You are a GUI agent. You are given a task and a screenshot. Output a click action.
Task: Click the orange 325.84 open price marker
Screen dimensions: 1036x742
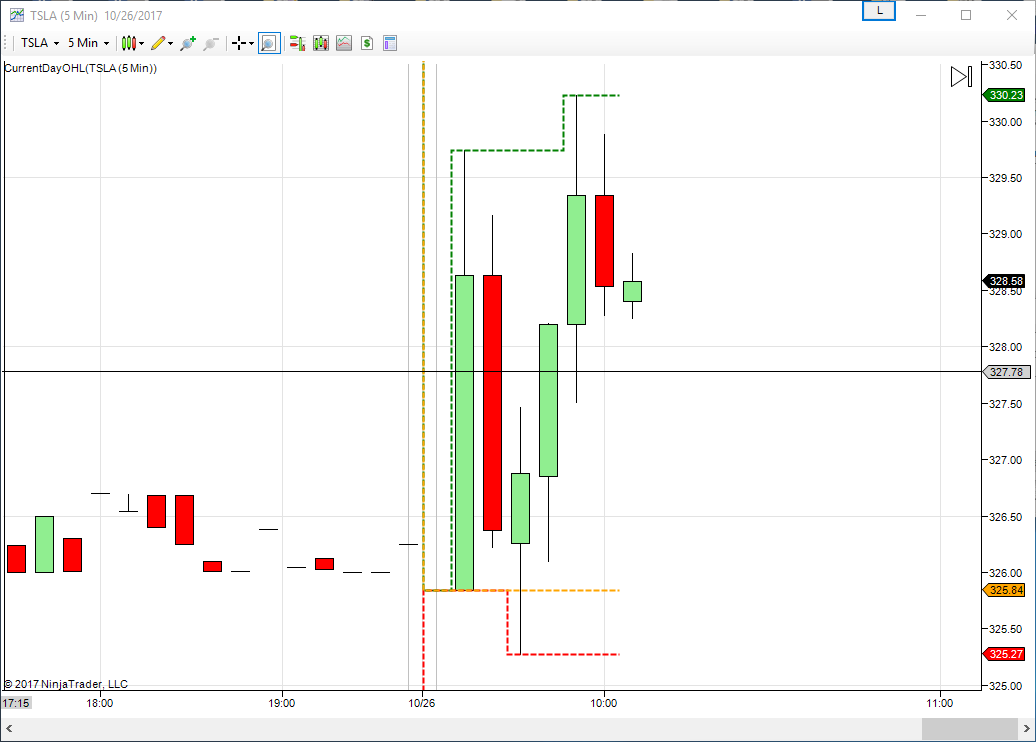[x=1004, y=590]
